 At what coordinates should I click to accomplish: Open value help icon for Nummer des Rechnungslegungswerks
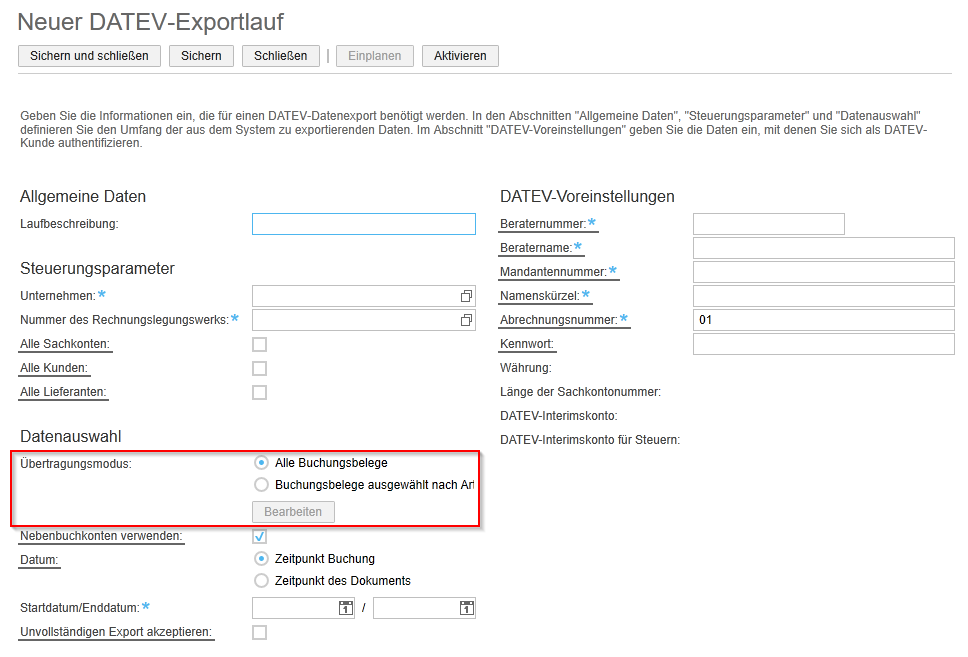click(x=466, y=320)
